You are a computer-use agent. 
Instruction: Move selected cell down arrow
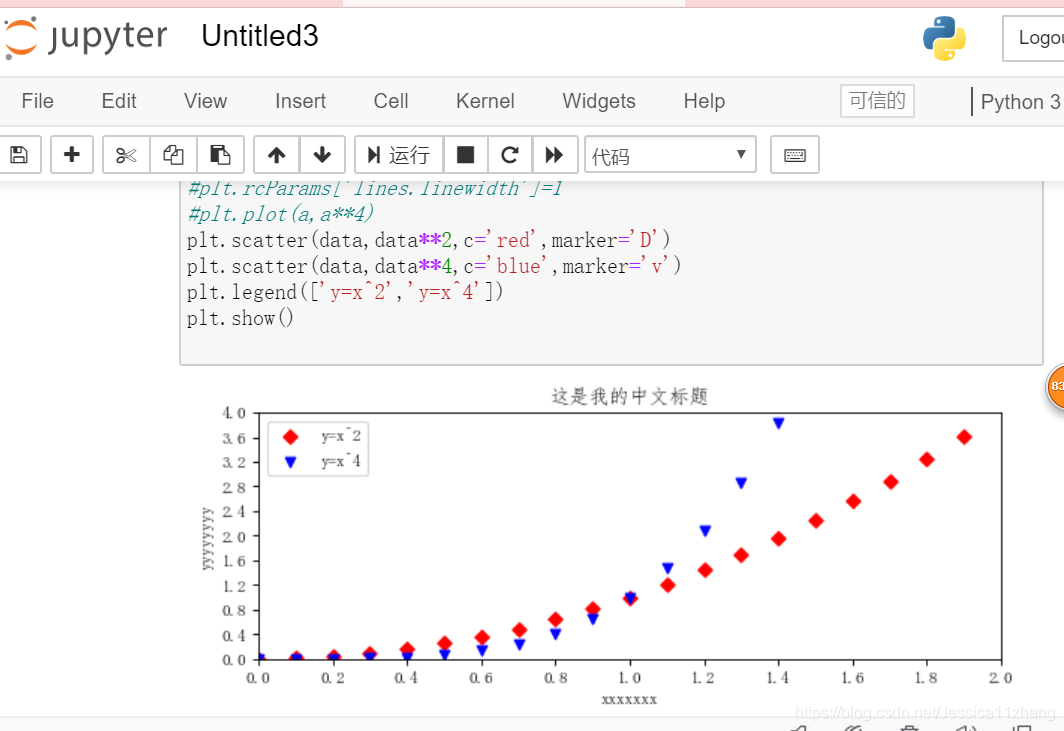[x=322, y=155]
